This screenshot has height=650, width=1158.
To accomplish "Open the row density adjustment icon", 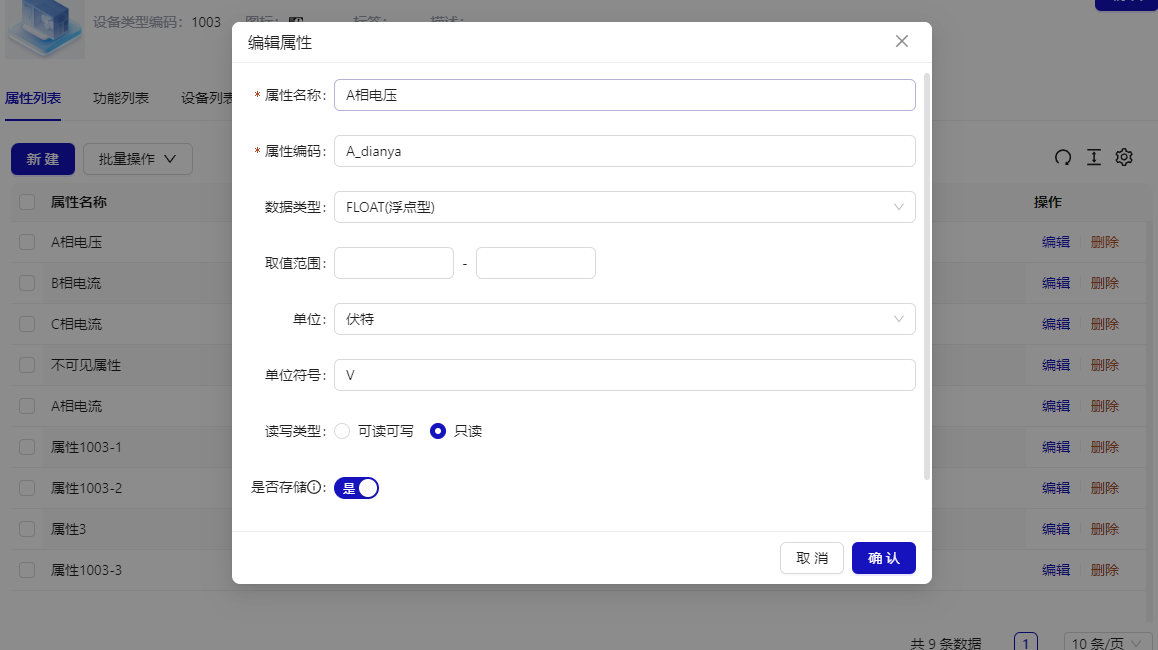I will (x=1093, y=157).
